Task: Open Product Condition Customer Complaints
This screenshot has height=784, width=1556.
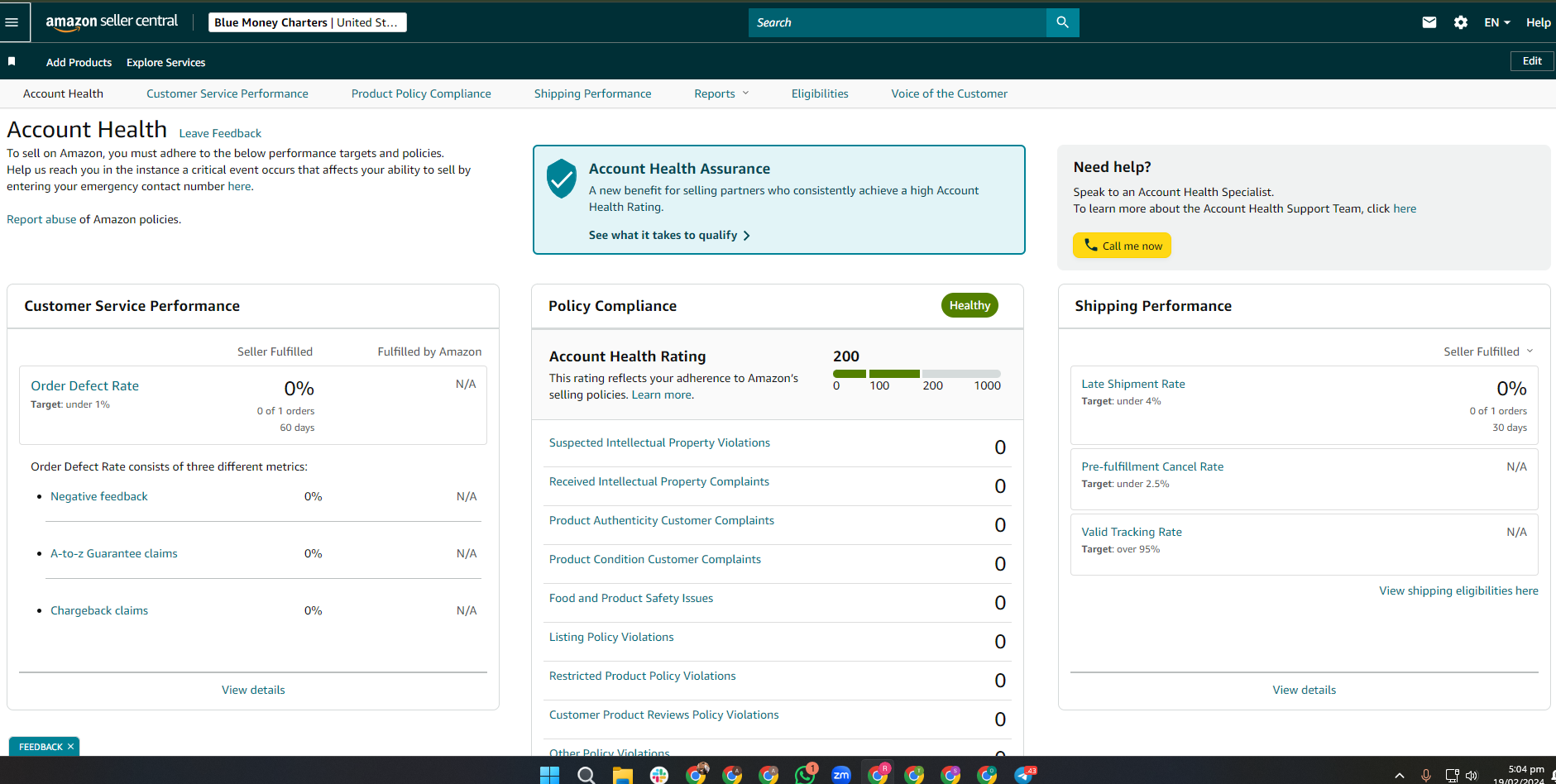Action: coord(655,559)
